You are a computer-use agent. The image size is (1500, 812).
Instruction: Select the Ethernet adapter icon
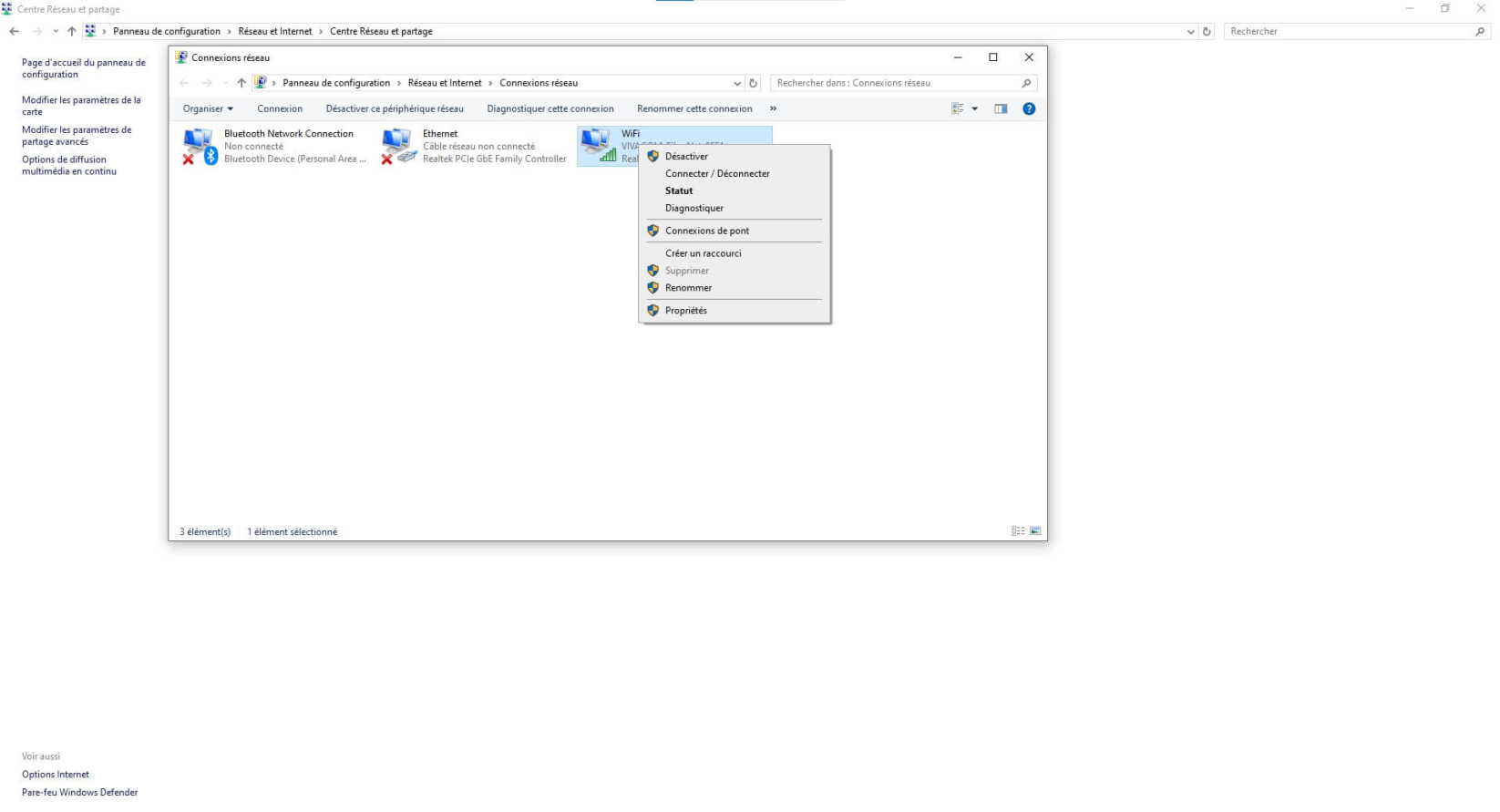tap(398, 146)
